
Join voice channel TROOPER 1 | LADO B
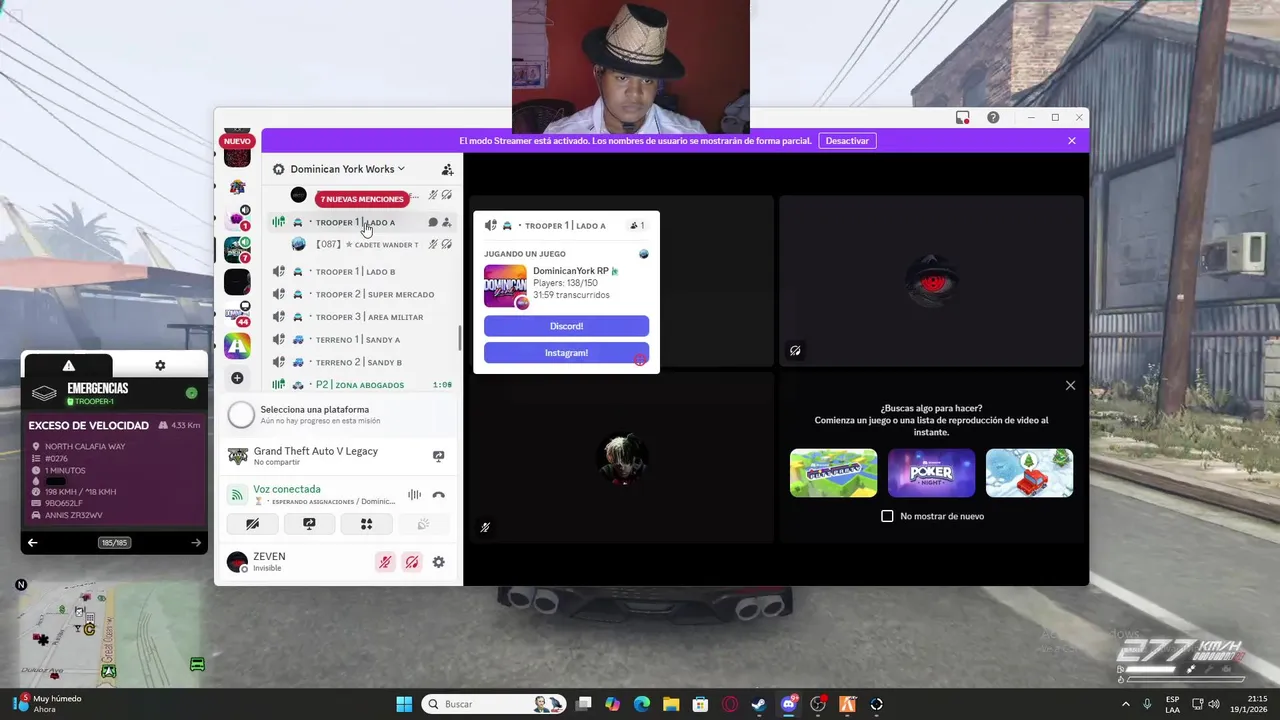pyautogui.click(x=360, y=272)
